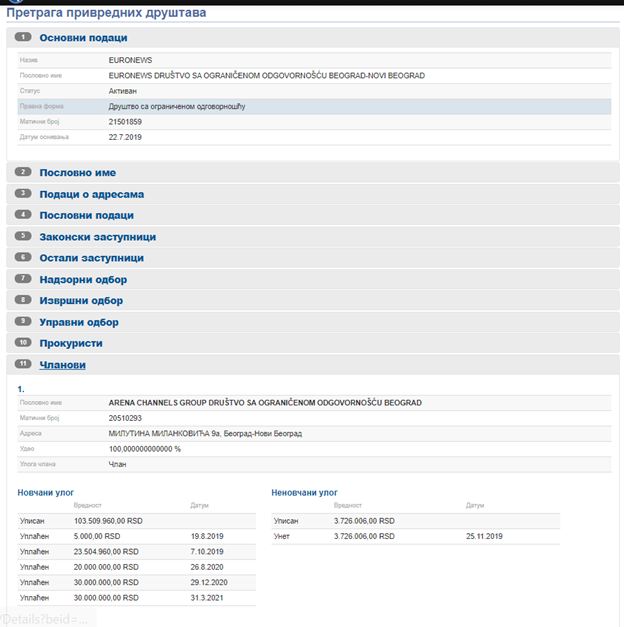
Task: Click number badge 11 beside Чланови
Action: [23, 364]
